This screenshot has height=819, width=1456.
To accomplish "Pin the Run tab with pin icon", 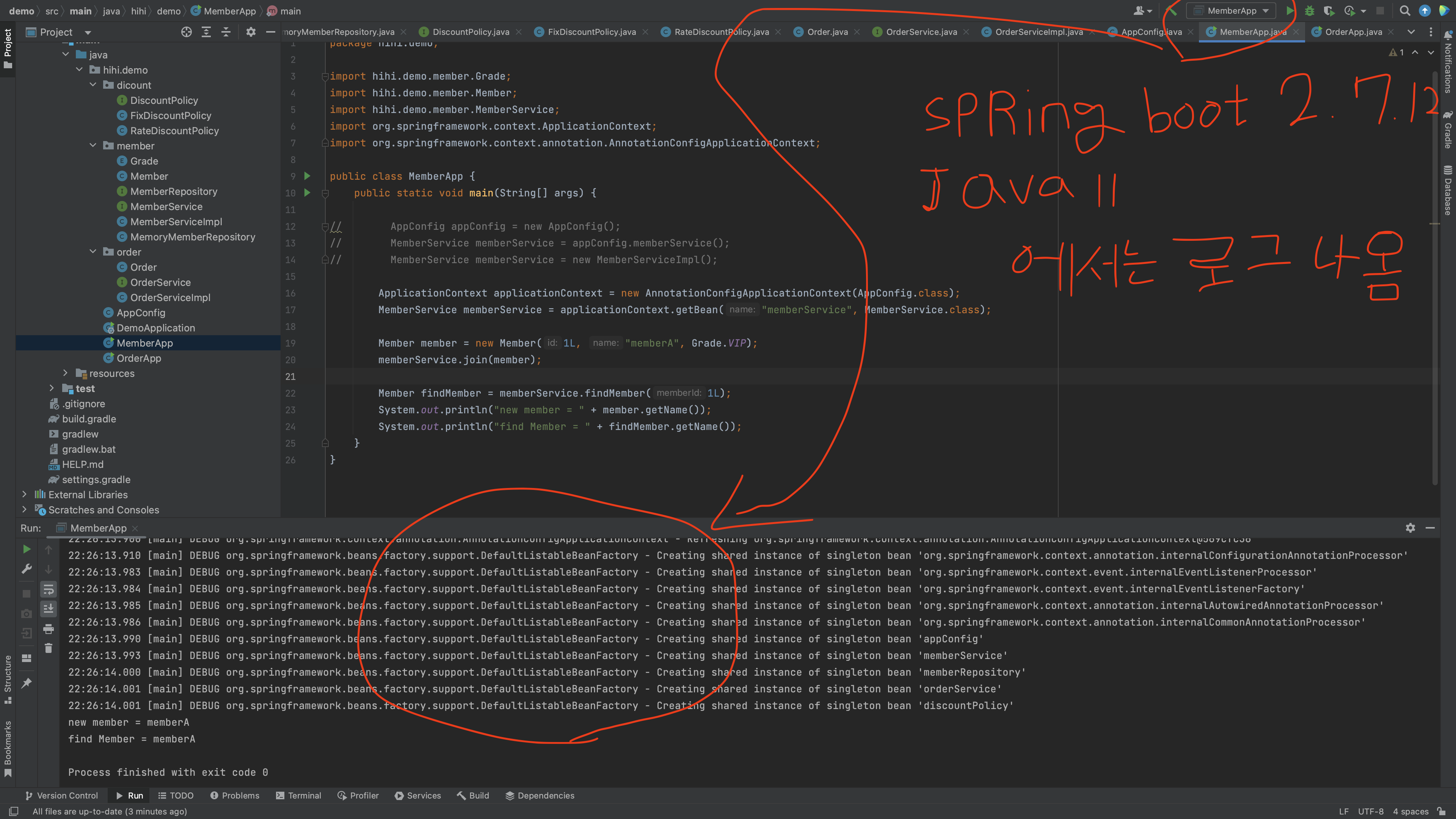I will click(x=27, y=683).
